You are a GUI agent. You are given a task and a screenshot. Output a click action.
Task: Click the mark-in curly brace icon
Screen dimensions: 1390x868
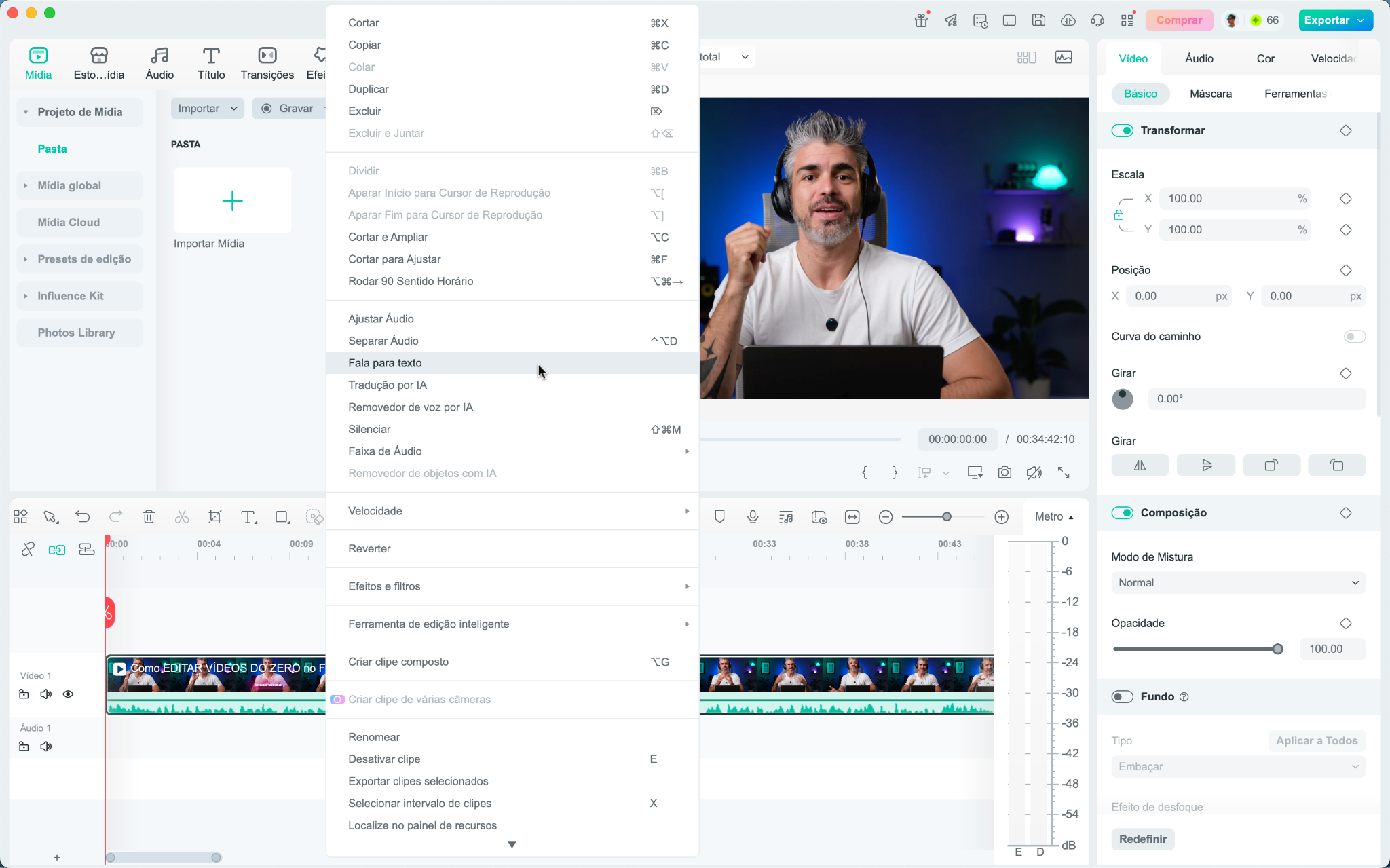tap(865, 472)
